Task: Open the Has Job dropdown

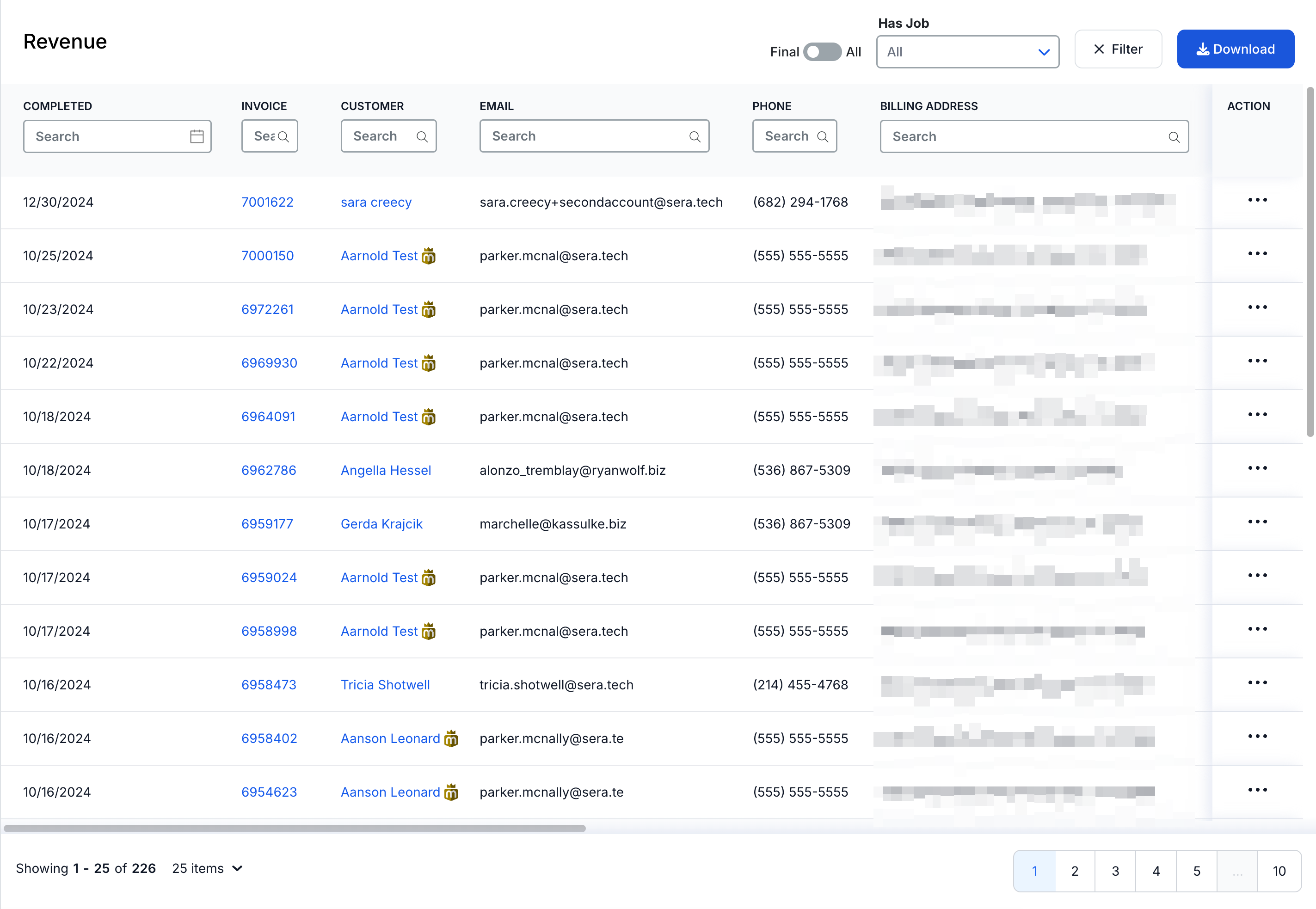Action: pyautogui.click(x=967, y=52)
